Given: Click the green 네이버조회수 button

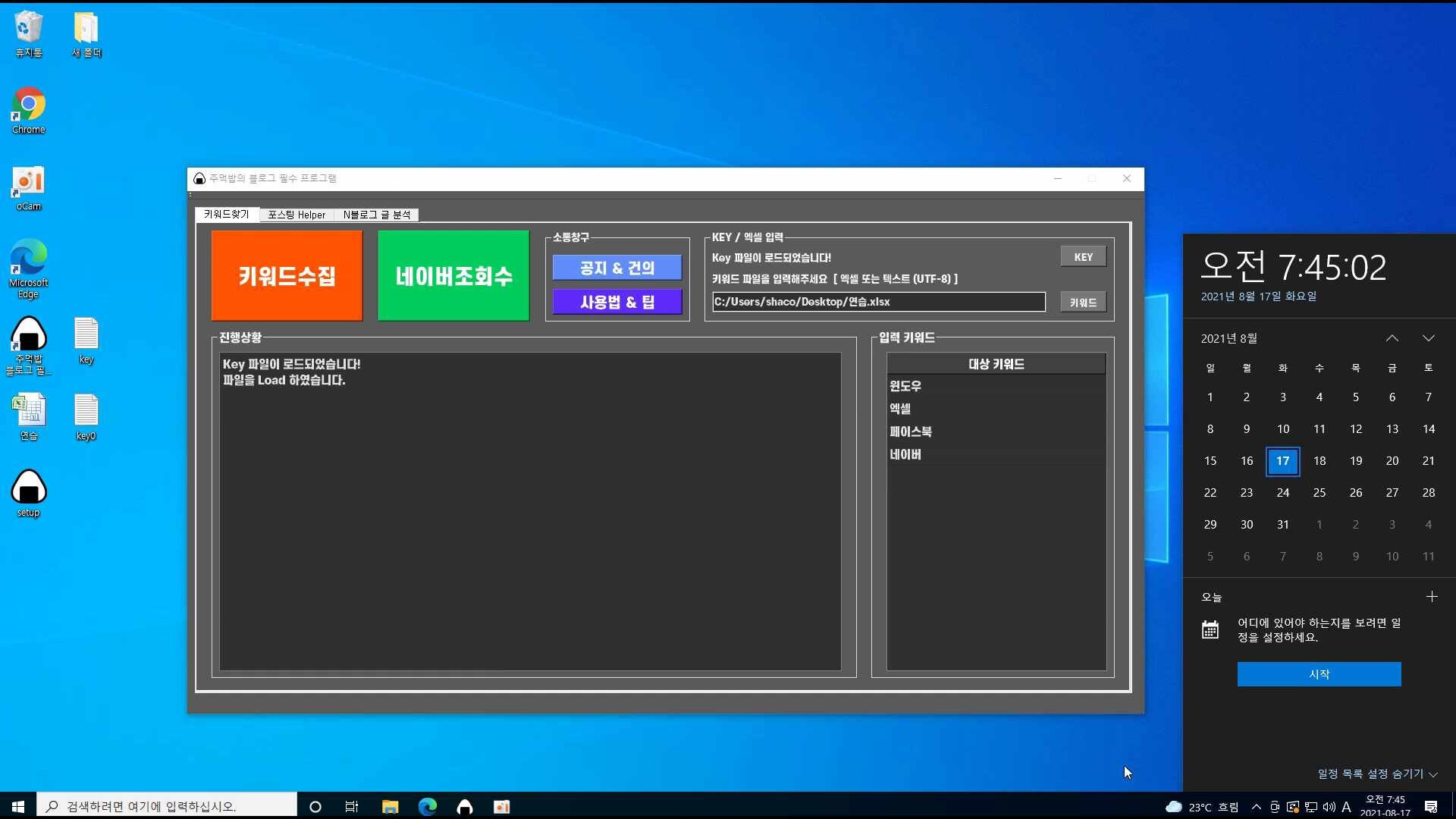Looking at the screenshot, I should (453, 276).
